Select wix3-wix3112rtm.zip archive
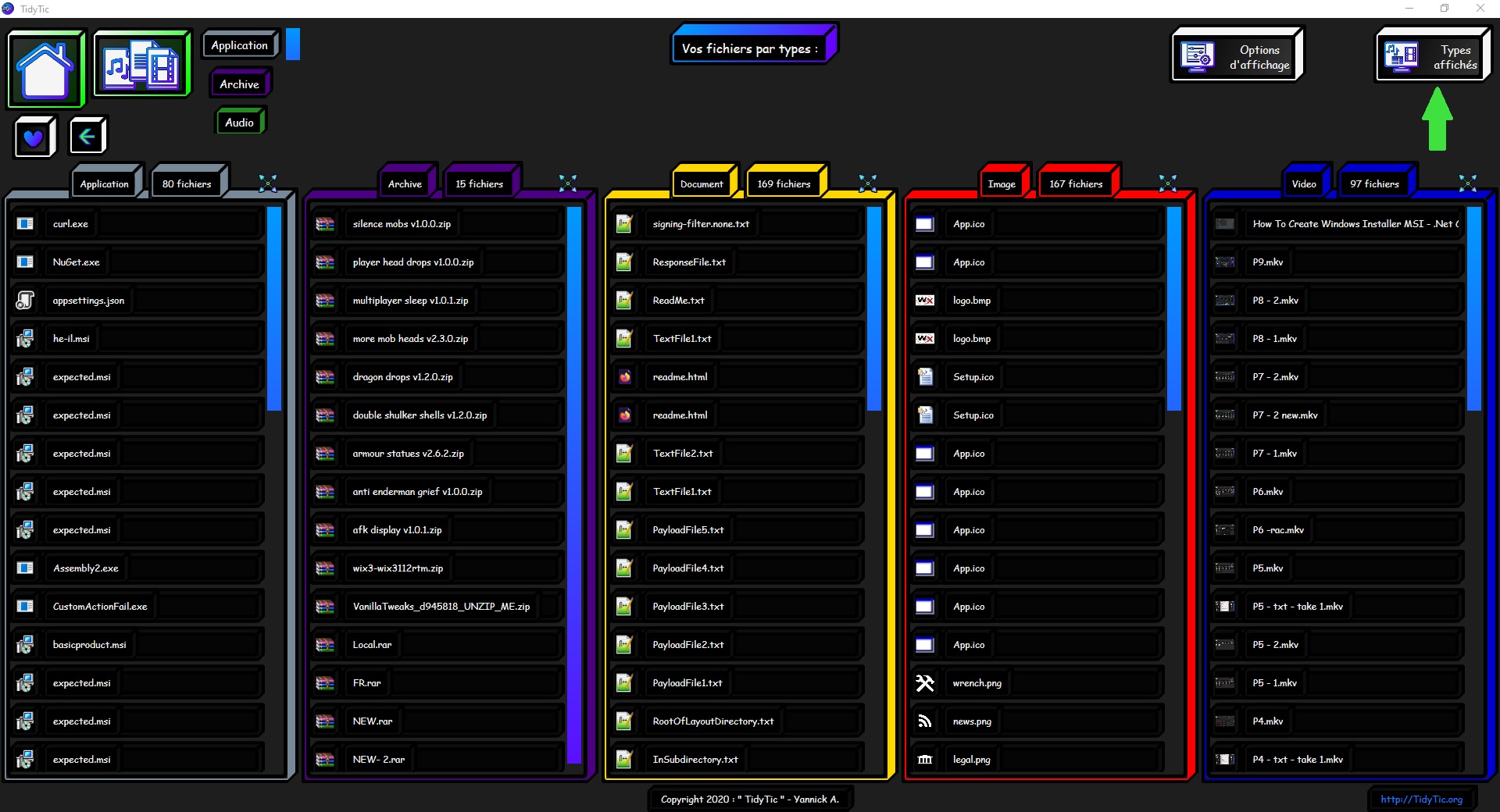This screenshot has width=1500, height=812. click(437, 568)
